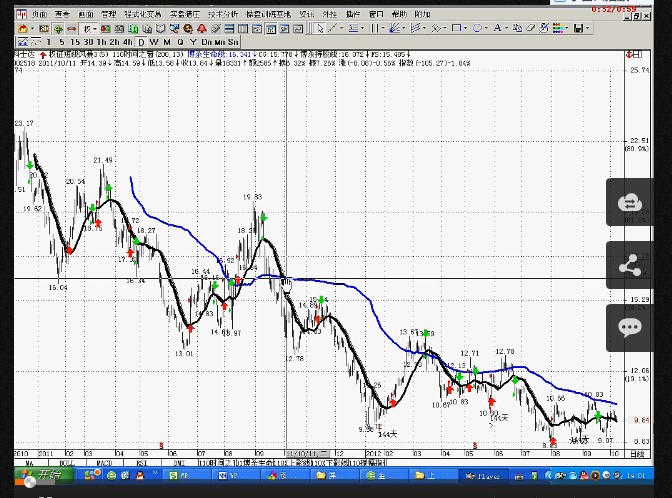Switch to MACD indicator tab

pyautogui.click(x=105, y=463)
